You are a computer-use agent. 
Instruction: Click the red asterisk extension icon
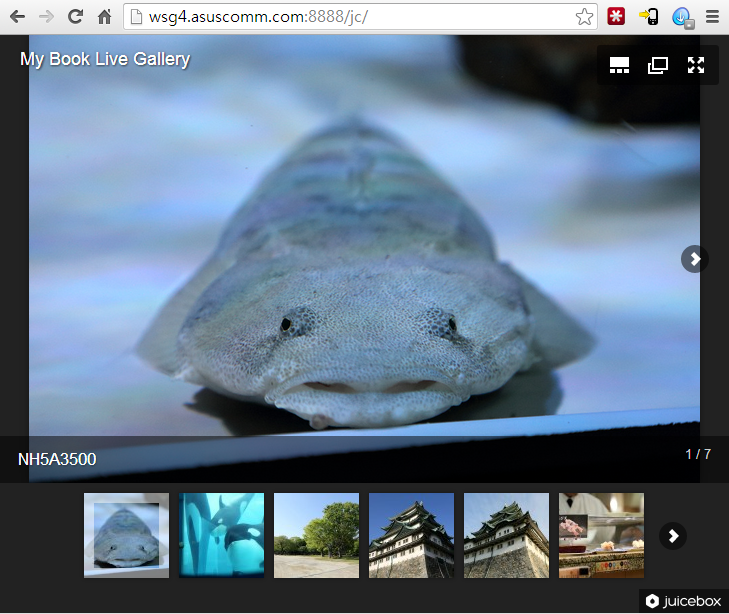[617, 17]
